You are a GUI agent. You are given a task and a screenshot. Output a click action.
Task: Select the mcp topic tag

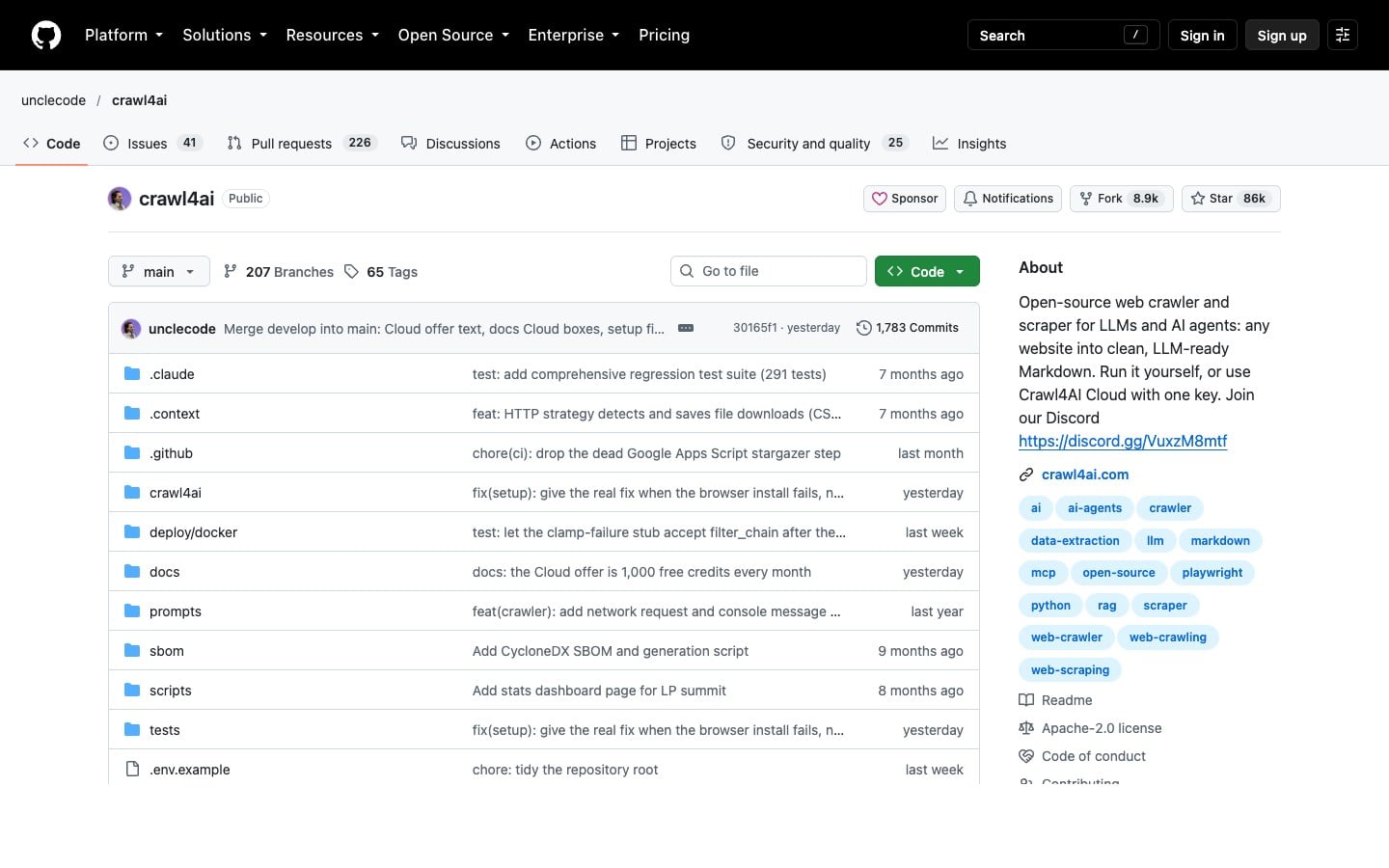pos(1043,573)
